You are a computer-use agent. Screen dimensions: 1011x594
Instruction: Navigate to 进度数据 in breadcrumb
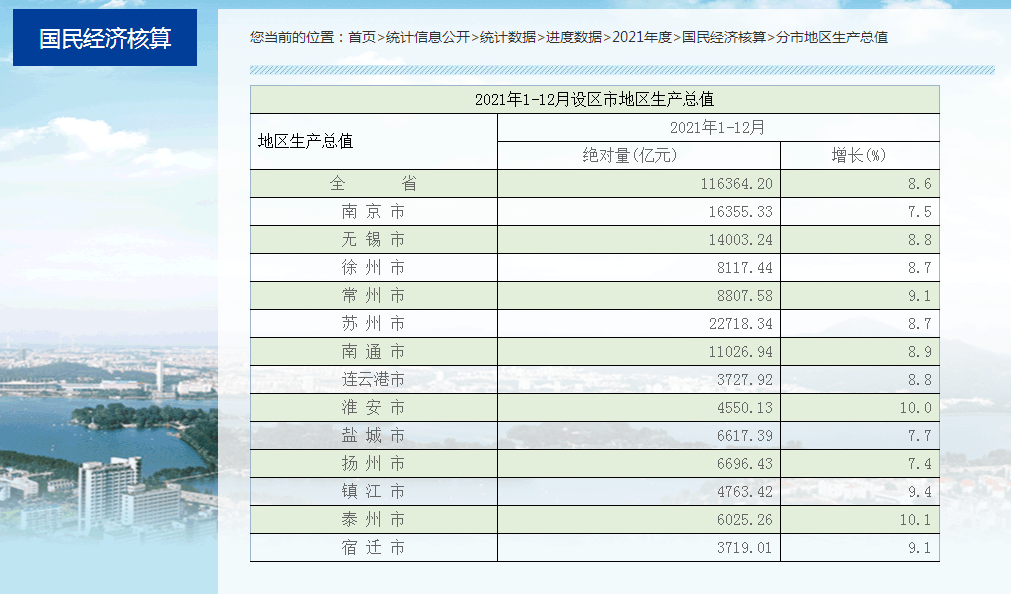pyautogui.click(x=574, y=37)
